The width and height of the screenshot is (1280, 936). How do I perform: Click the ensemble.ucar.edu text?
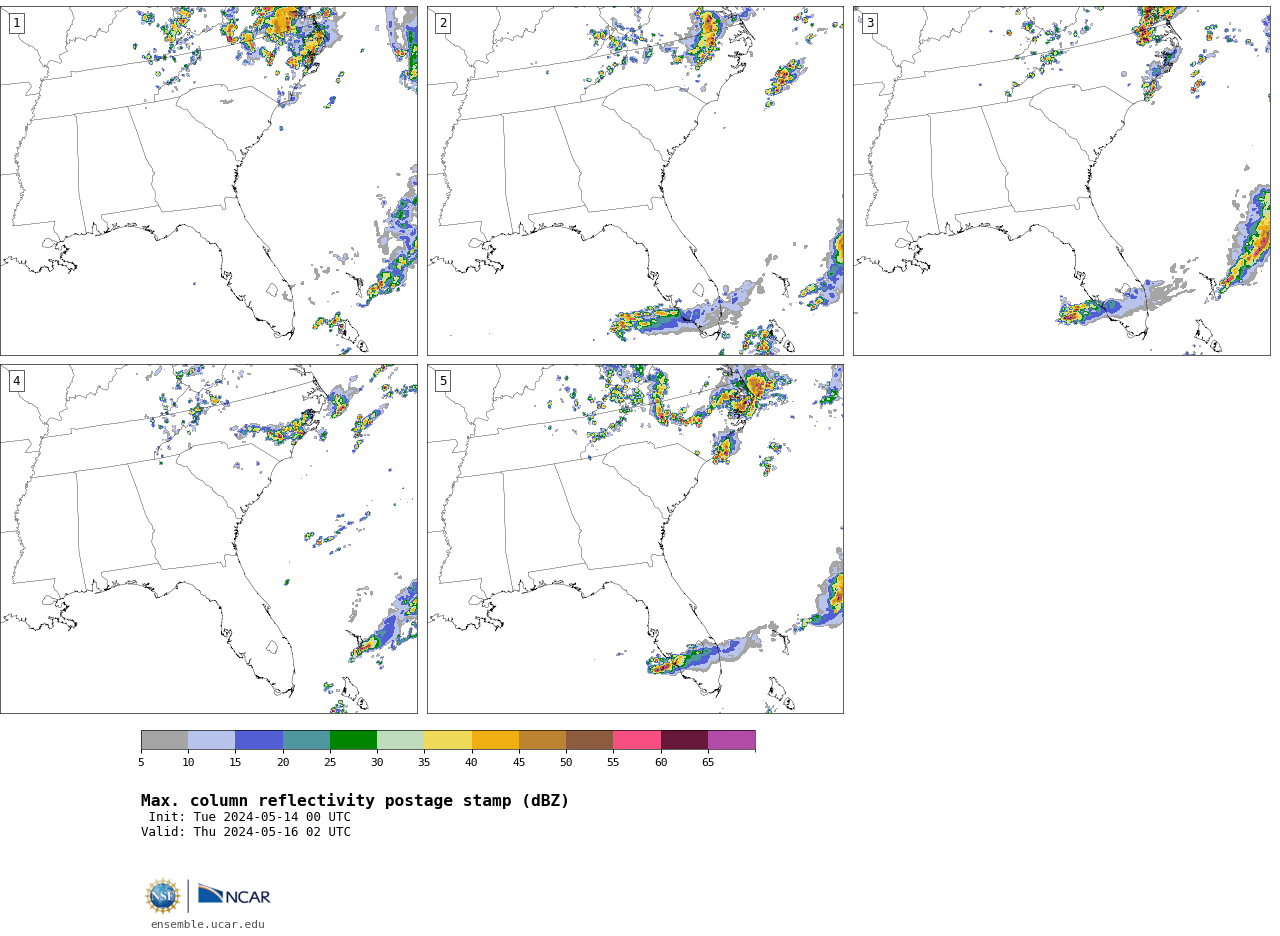[208, 925]
